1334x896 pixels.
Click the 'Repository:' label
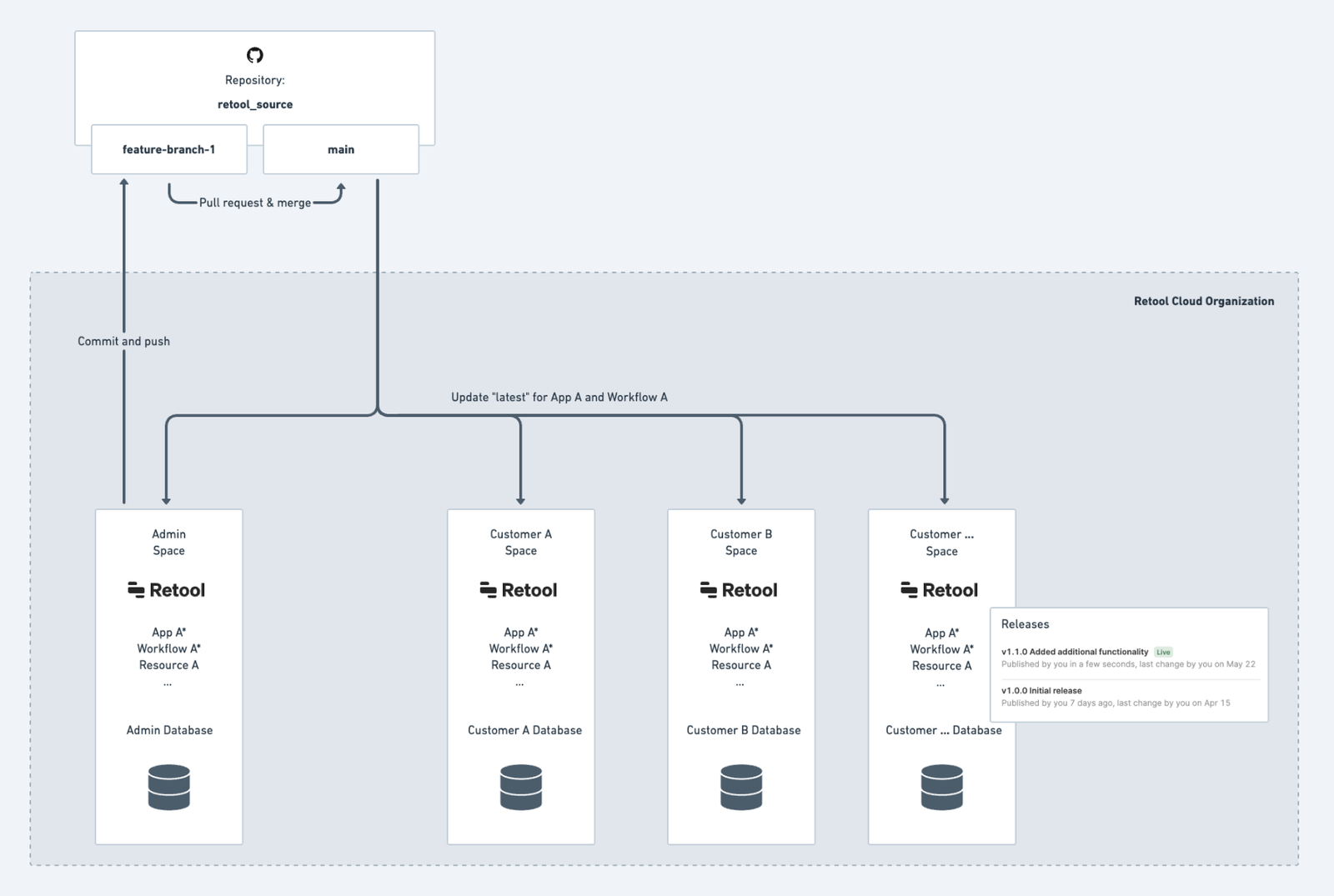click(x=255, y=80)
